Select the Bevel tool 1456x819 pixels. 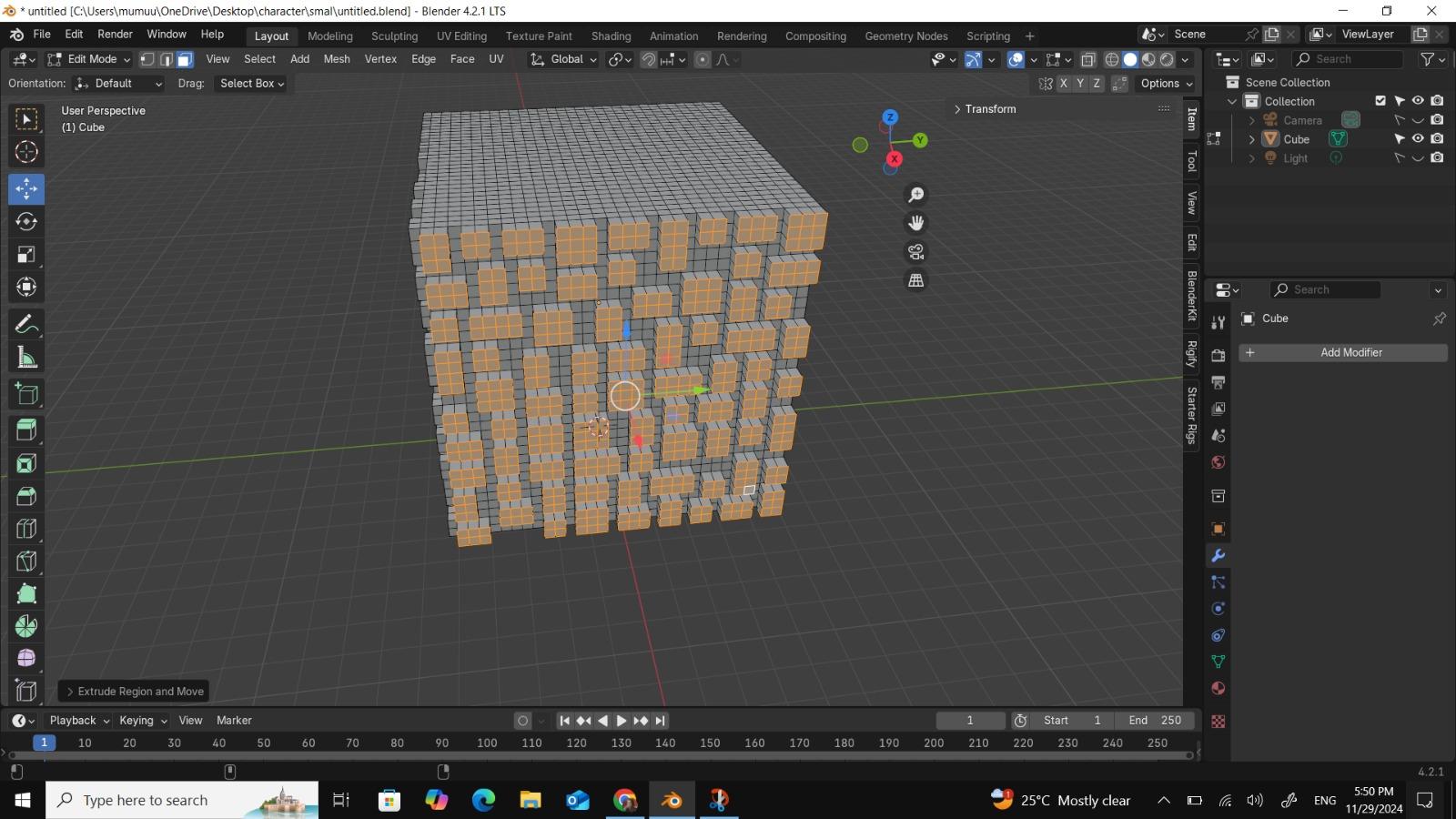click(26, 496)
